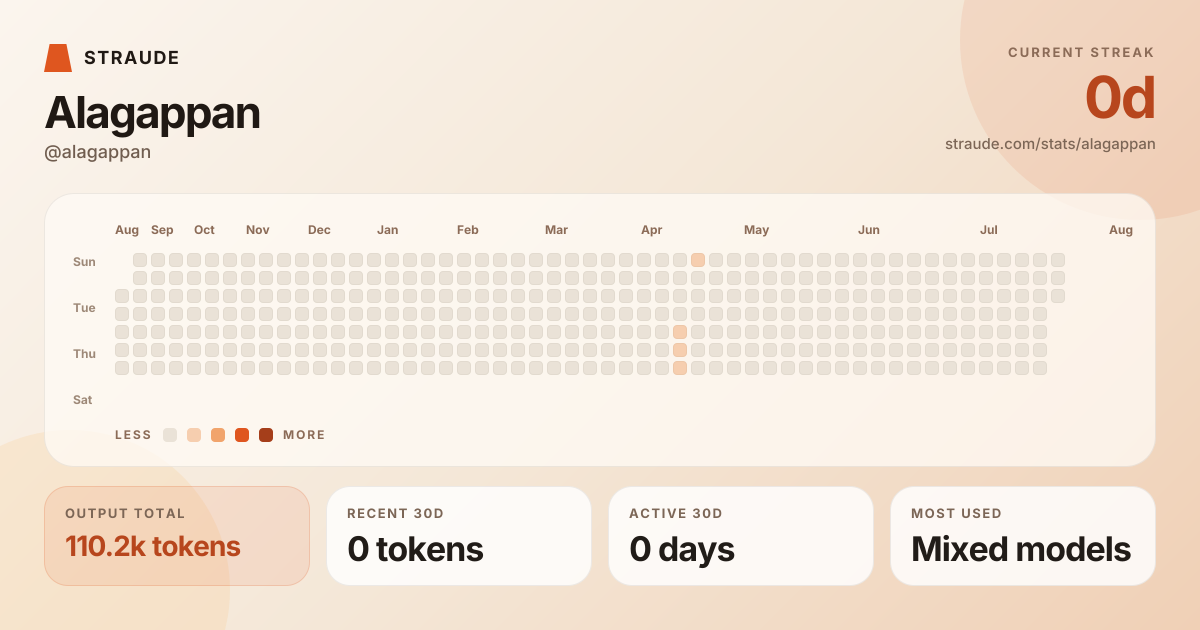Screen dimensions: 1200x630
Task: Click the highlighted Friday cell in April
Action: [680, 368]
